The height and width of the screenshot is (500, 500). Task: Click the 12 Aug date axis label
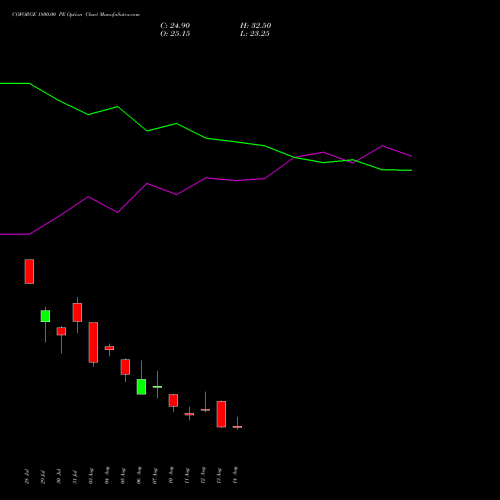(203, 475)
